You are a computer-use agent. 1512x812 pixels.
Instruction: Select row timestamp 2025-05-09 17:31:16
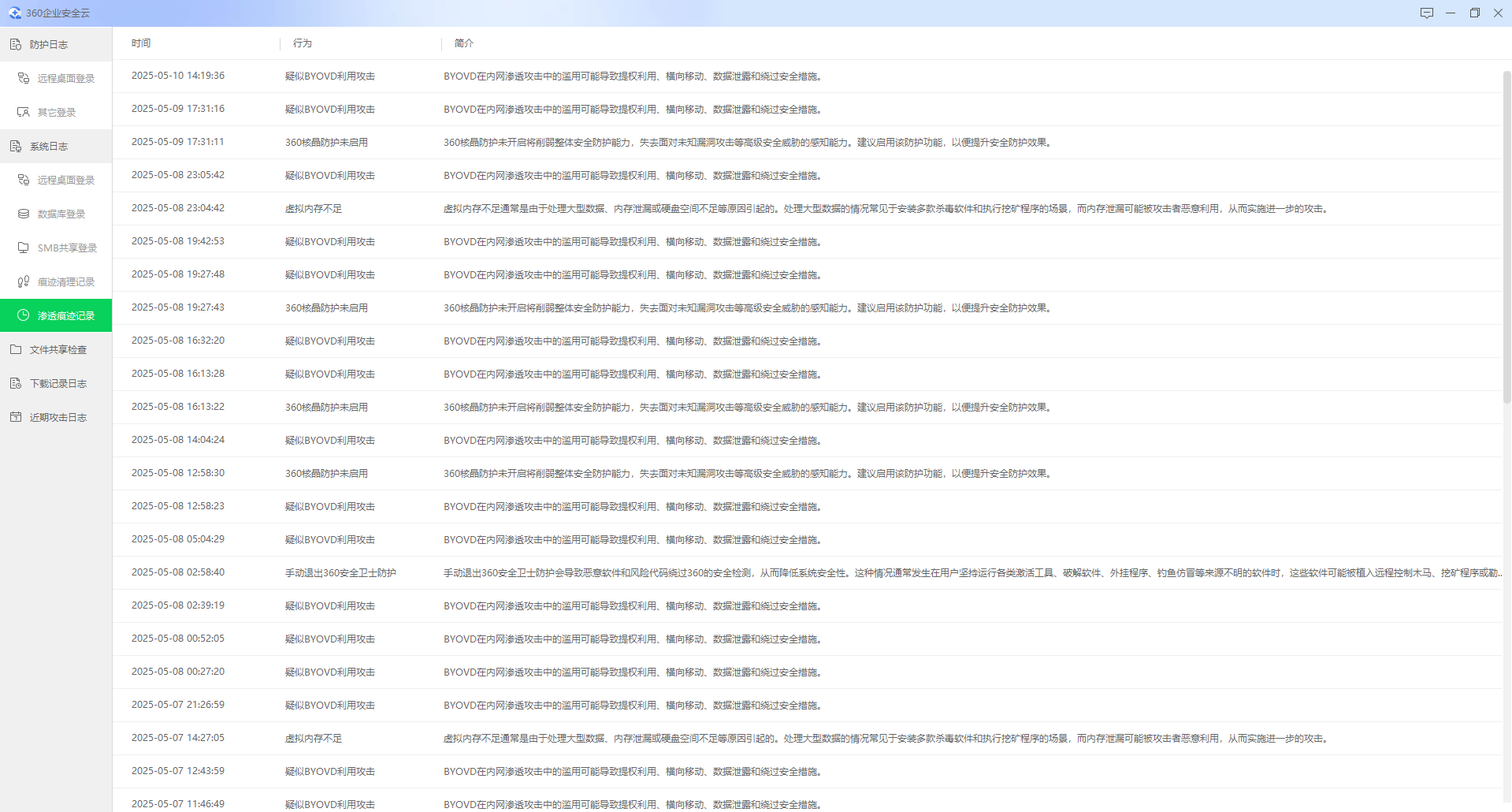tap(178, 109)
